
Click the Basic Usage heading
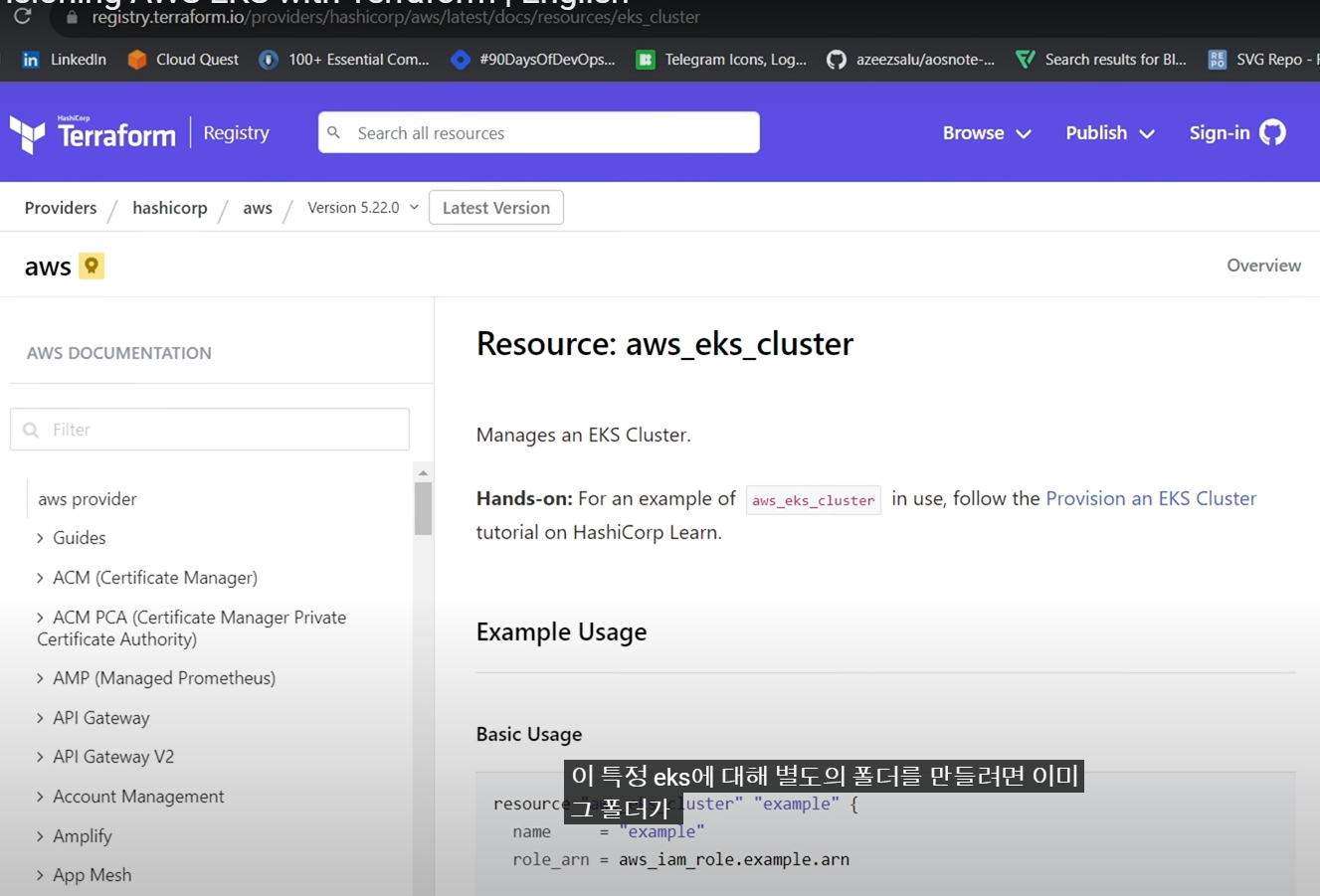coord(529,734)
